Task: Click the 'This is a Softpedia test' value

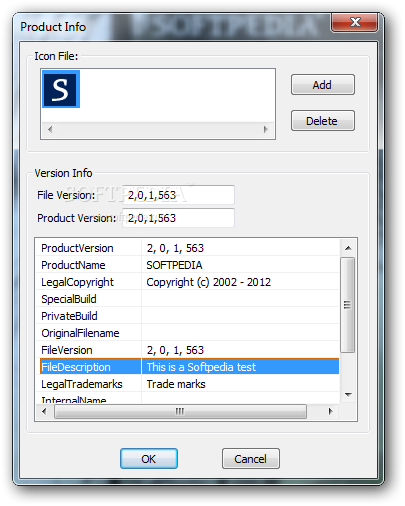Action: pyautogui.click(x=201, y=367)
